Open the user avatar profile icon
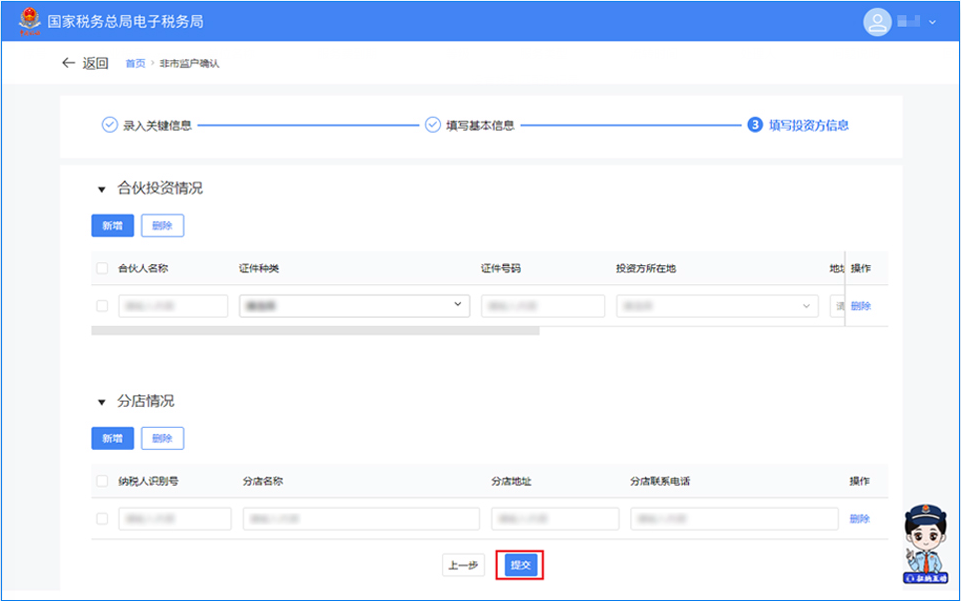The image size is (961, 601). tap(877, 21)
